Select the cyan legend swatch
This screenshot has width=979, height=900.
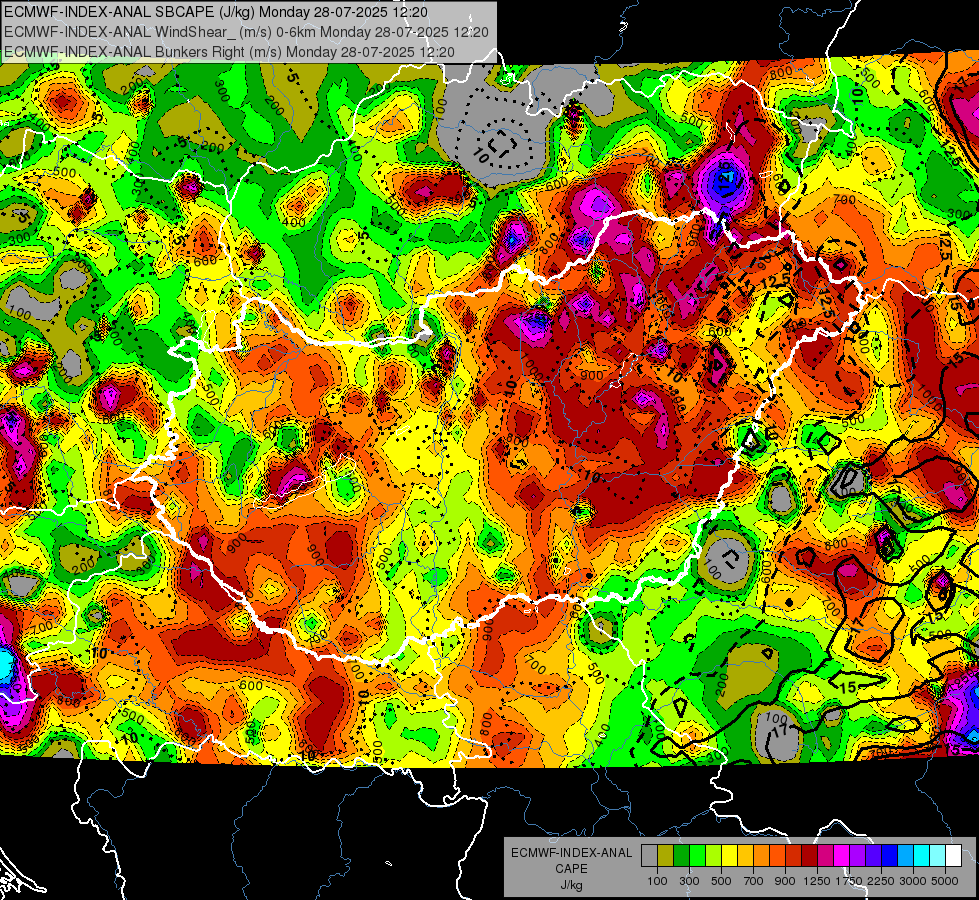[x=922, y=856]
